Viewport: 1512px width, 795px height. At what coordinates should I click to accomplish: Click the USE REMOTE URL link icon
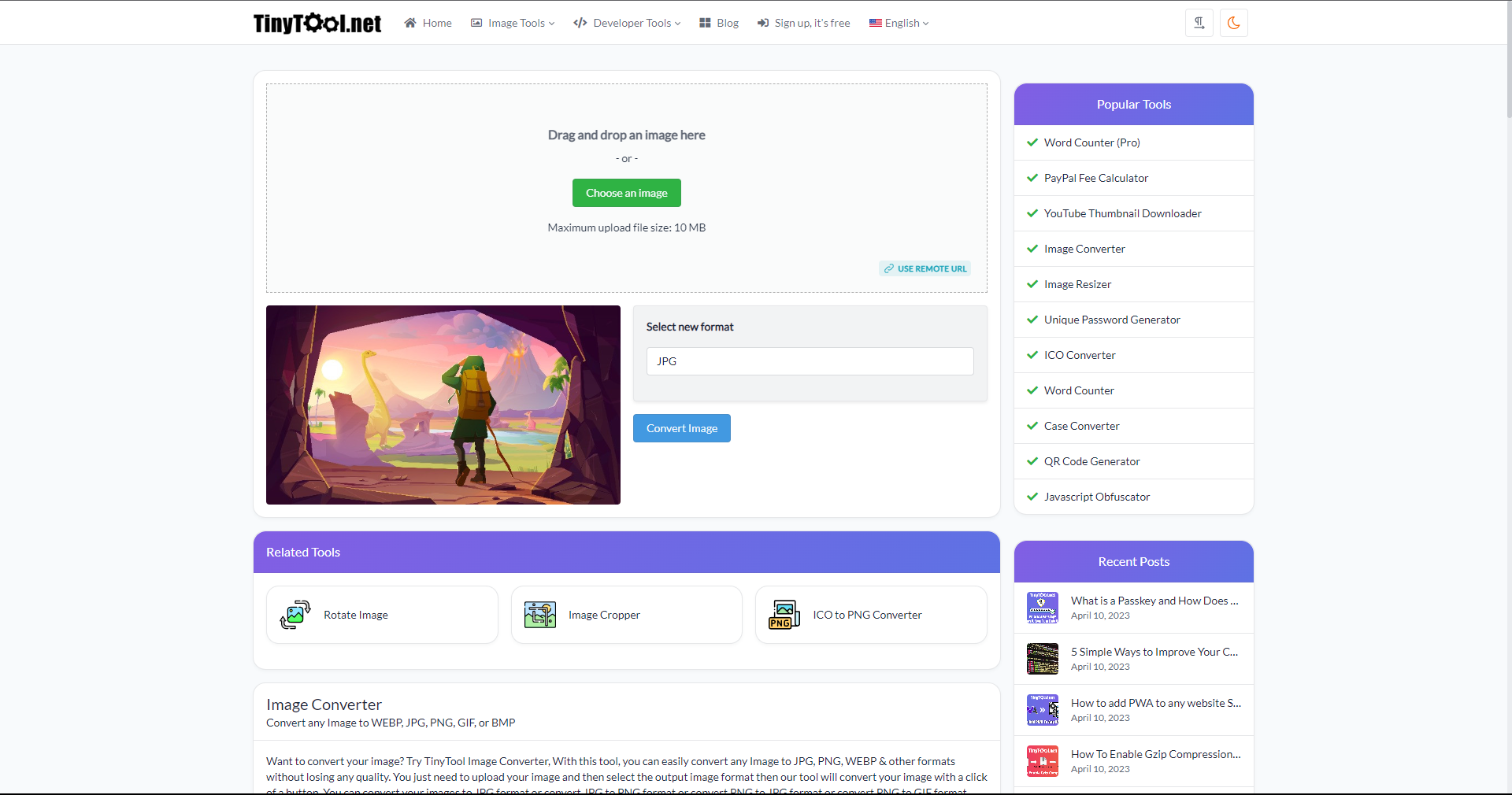coord(889,268)
